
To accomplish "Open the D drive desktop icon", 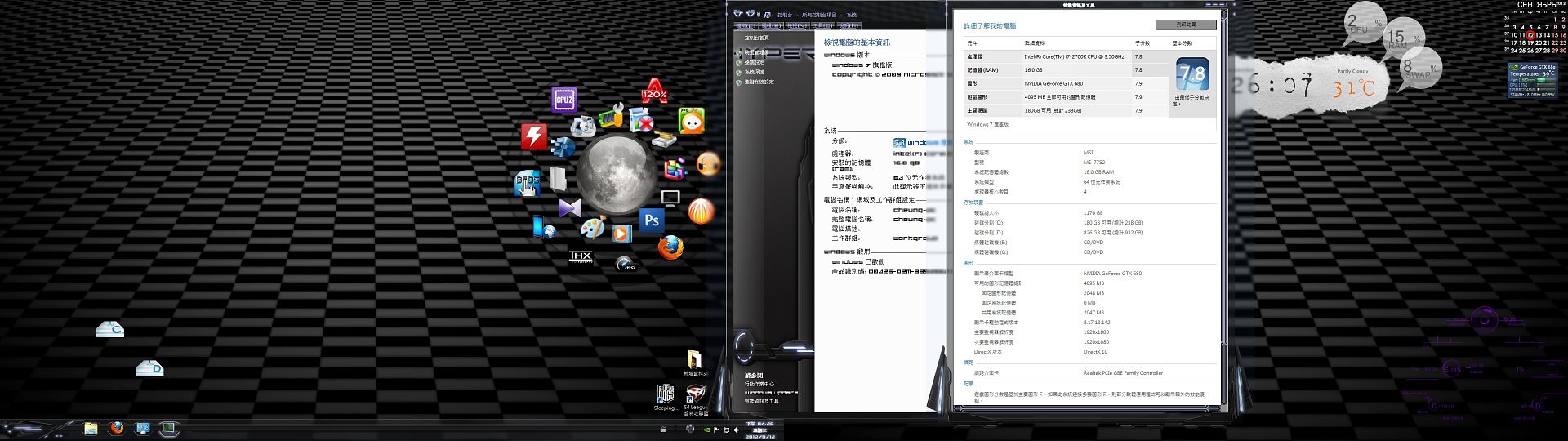I will click(x=149, y=368).
